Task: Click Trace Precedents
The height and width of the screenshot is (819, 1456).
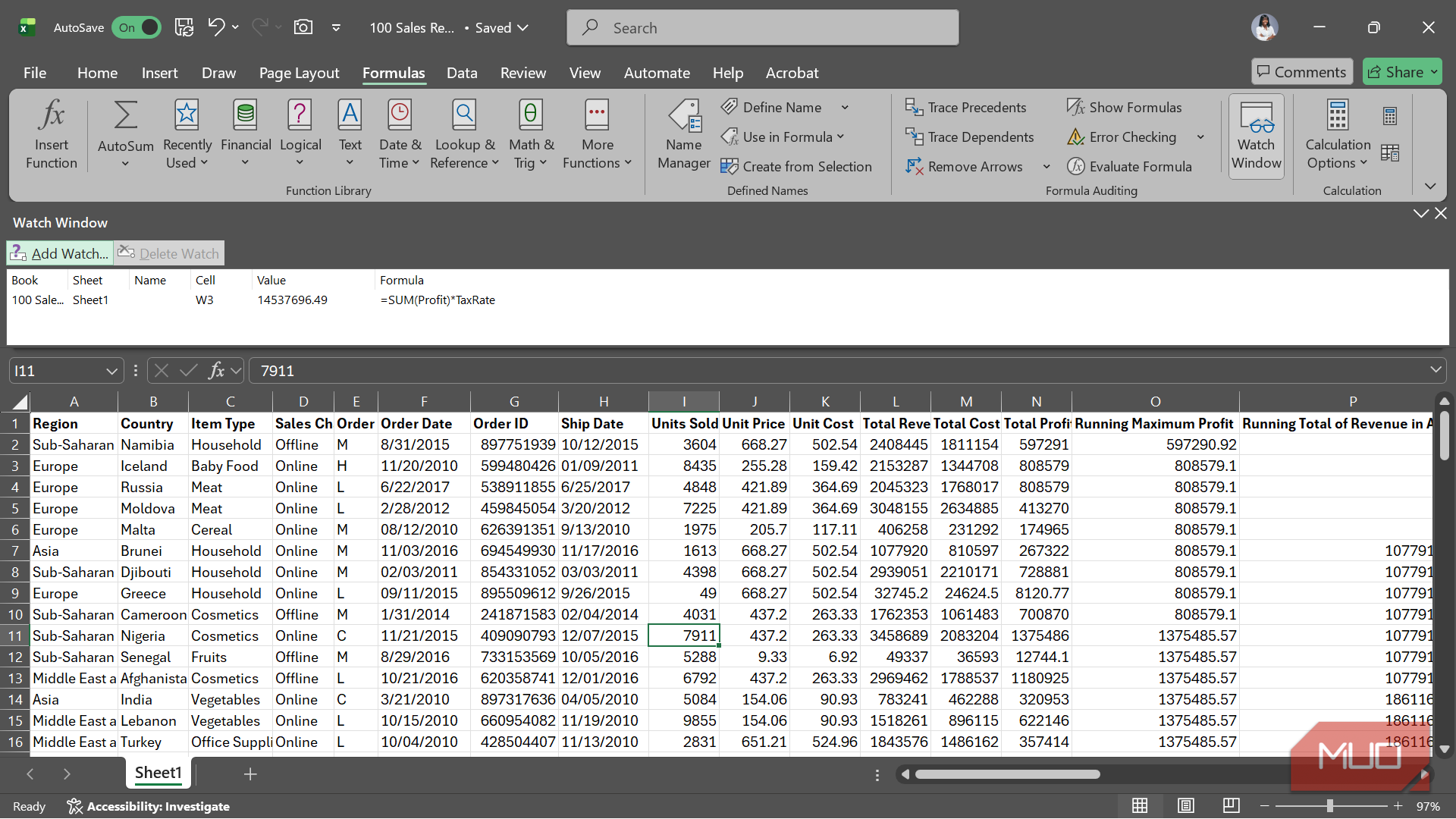Action: (x=965, y=108)
